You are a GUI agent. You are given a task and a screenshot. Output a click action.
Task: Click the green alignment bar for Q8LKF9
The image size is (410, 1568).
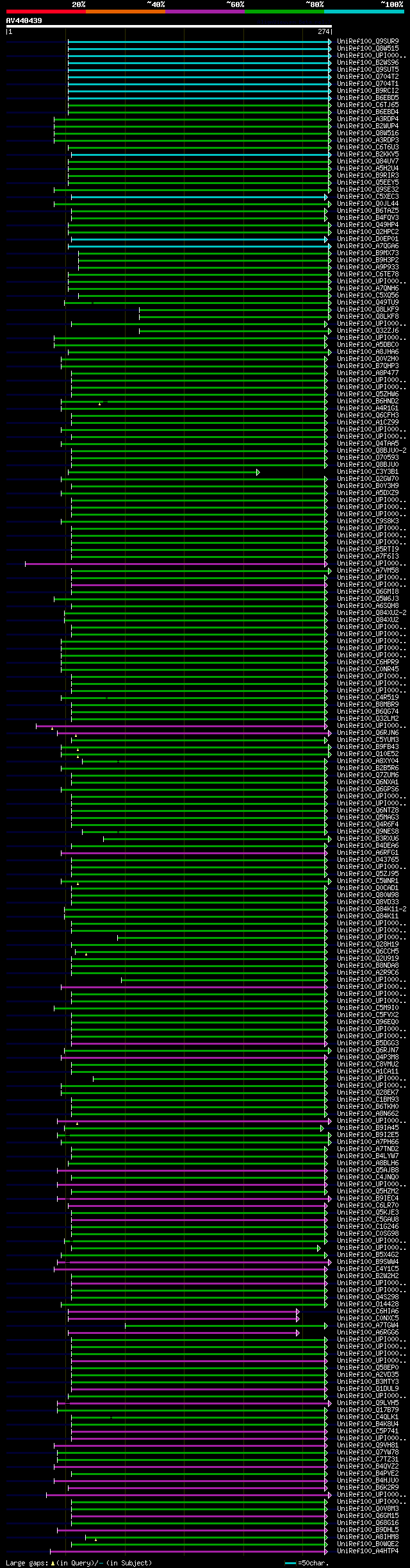pos(235,310)
